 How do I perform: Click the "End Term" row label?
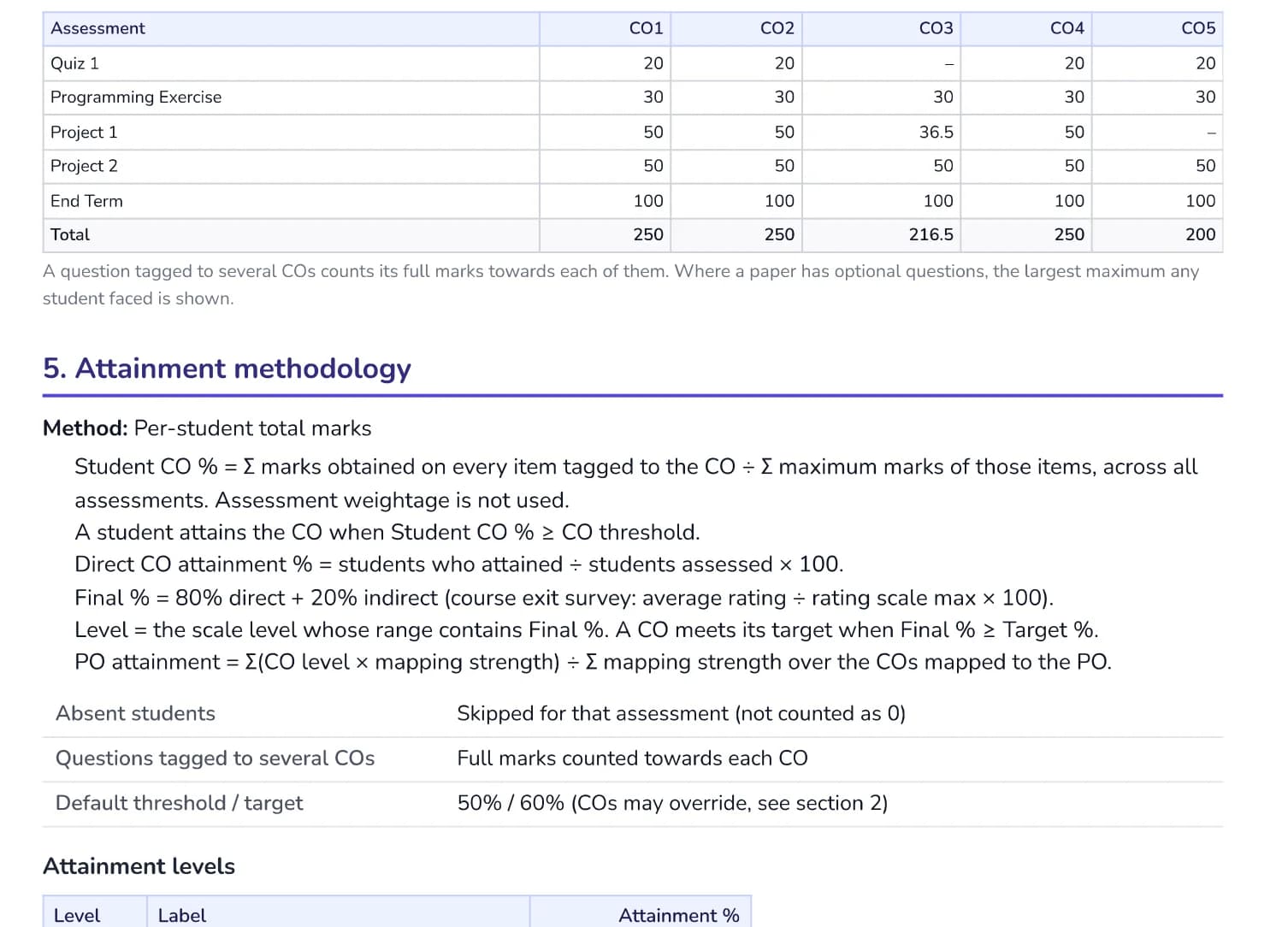(x=86, y=201)
